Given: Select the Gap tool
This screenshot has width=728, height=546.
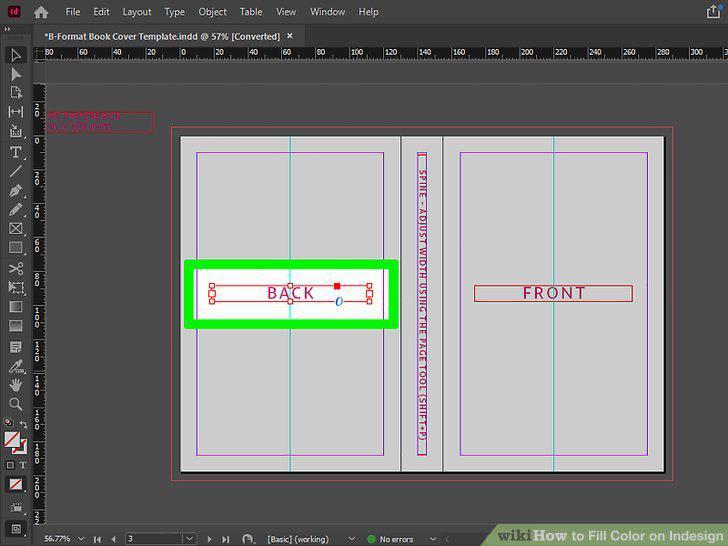Looking at the screenshot, I should pyautogui.click(x=15, y=112).
